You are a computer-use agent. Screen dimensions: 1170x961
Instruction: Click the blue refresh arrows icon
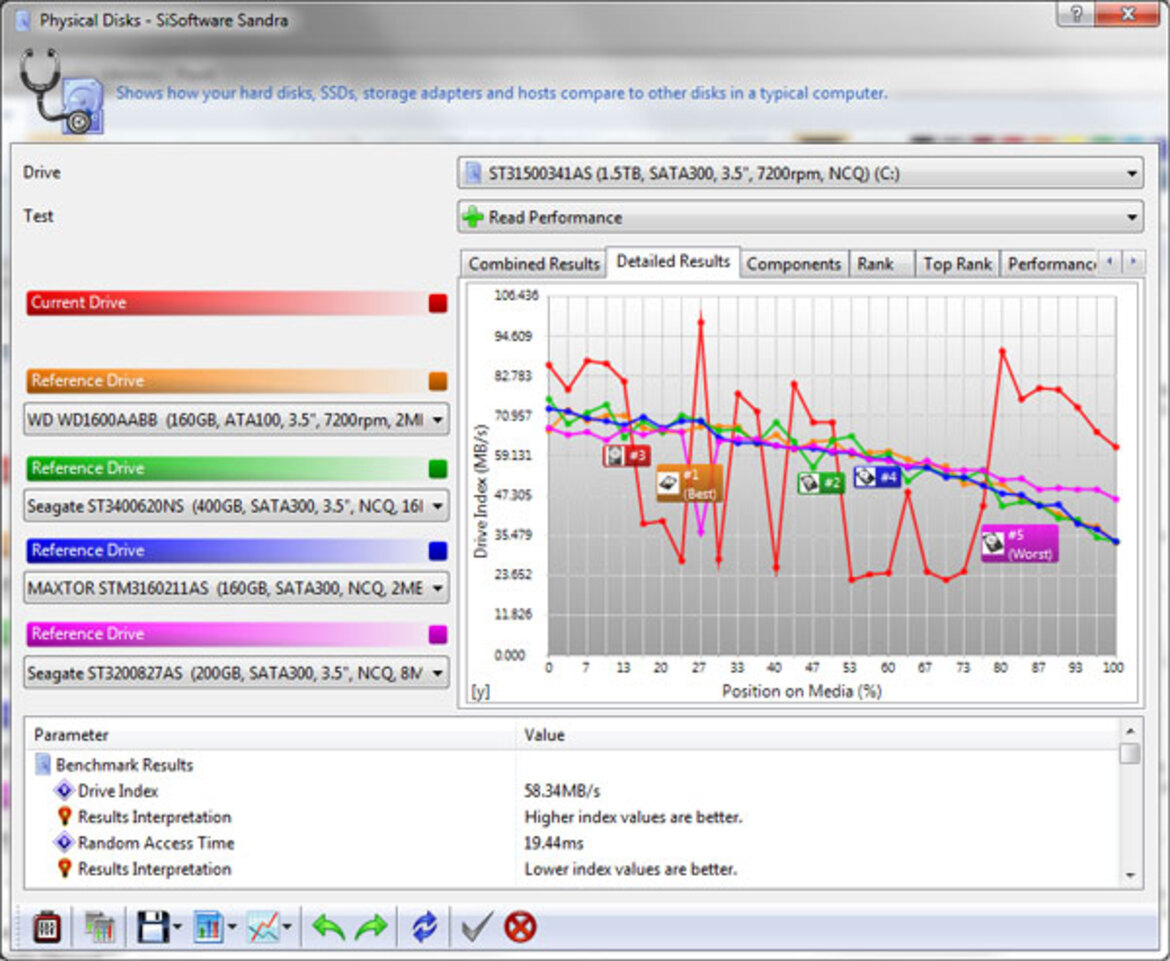pos(425,927)
